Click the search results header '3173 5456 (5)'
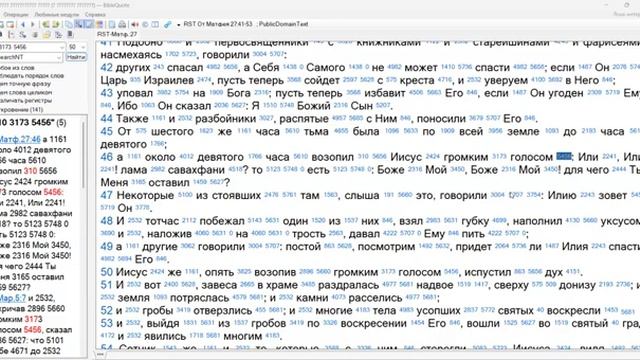 (x=33, y=122)
